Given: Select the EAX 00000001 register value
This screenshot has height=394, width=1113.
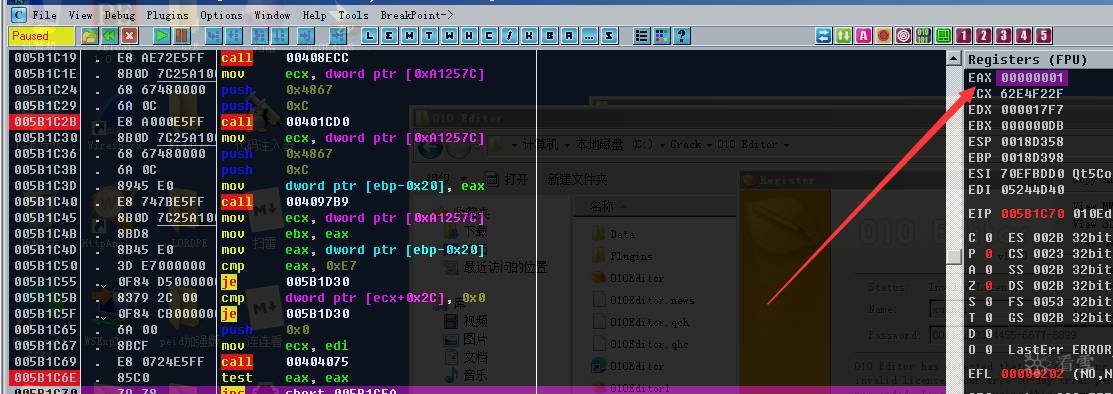Looking at the screenshot, I should click(1032, 77).
